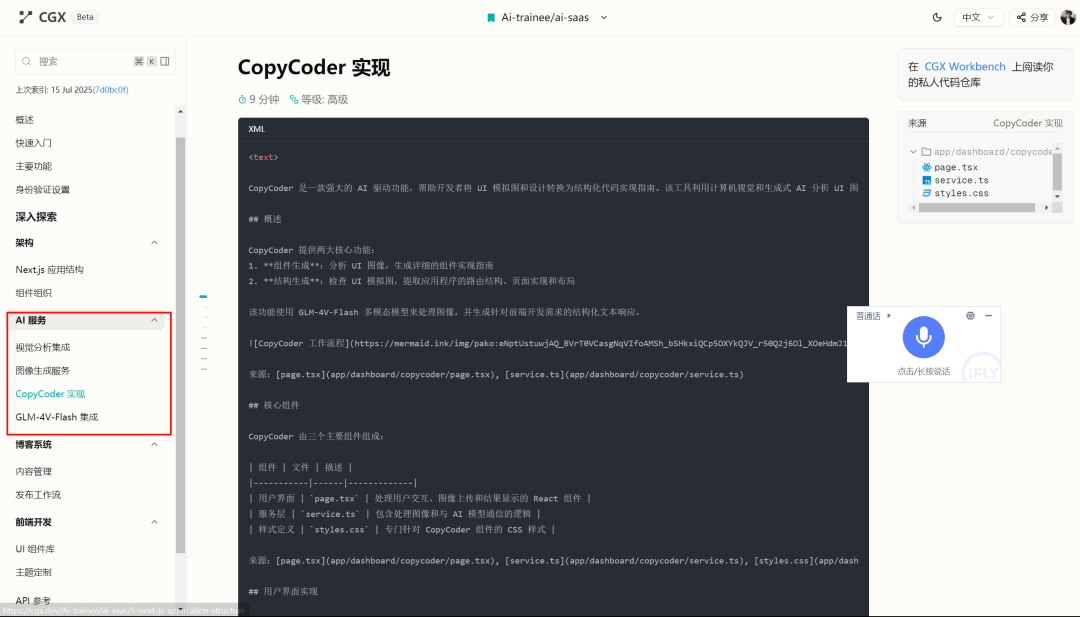The height and width of the screenshot is (617, 1080).
Task: Collapse the 博客系统 section
Action: [154, 445]
